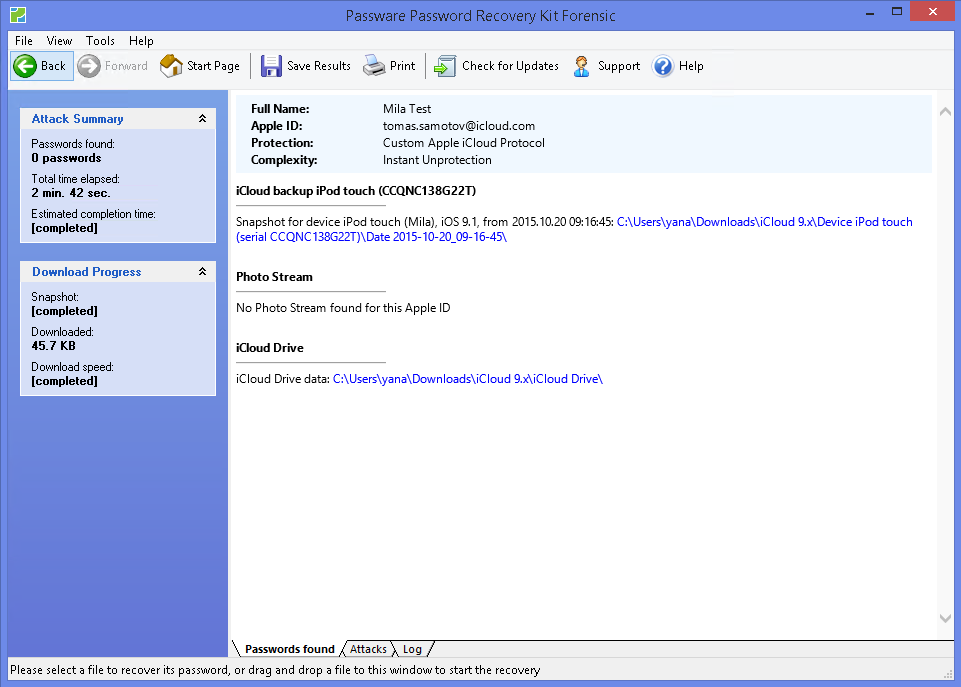Switch to the Attacks tab
Viewport: 961px width, 687px height.
[x=368, y=649]
